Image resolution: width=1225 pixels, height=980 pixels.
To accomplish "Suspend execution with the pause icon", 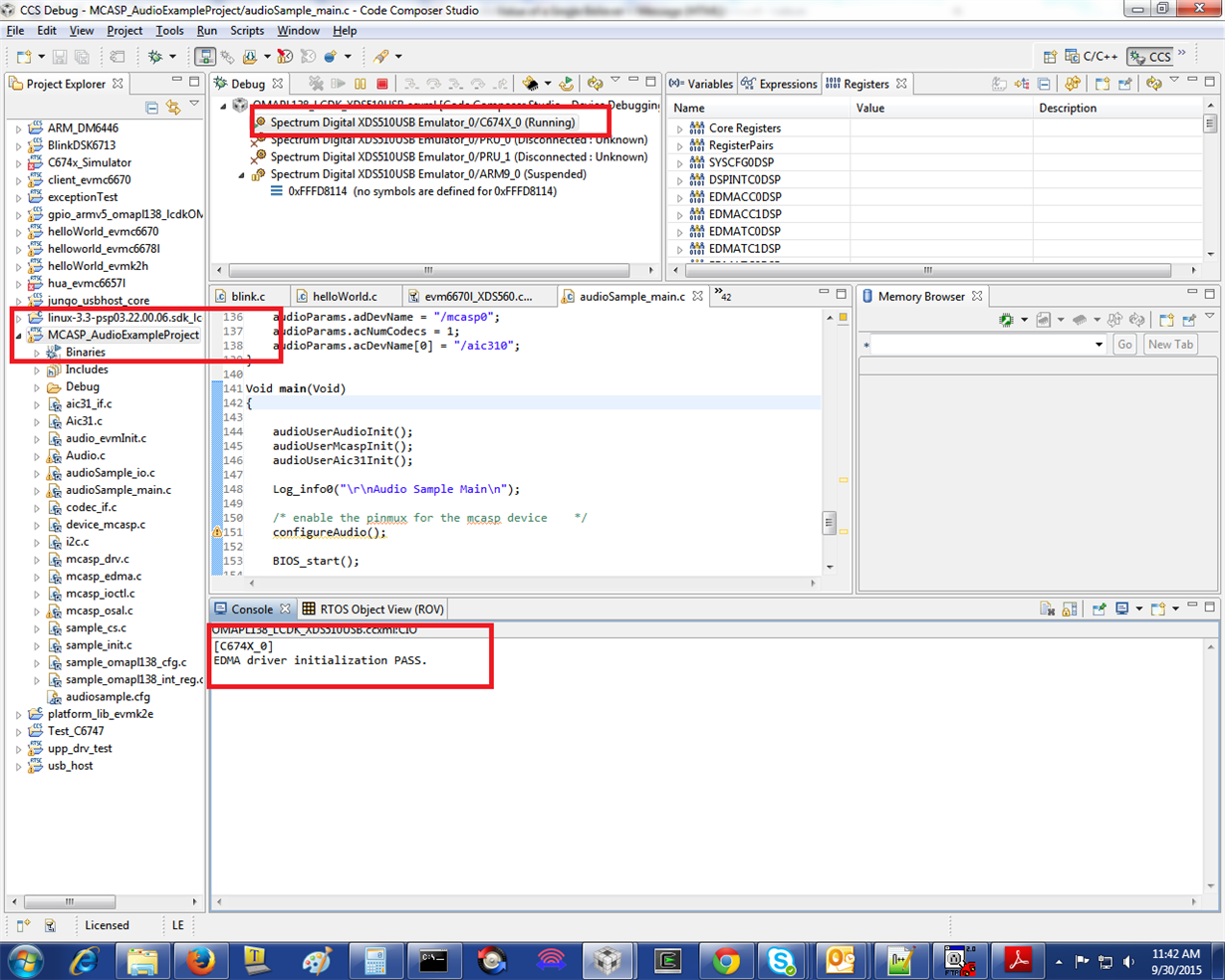I will point(361,84).
